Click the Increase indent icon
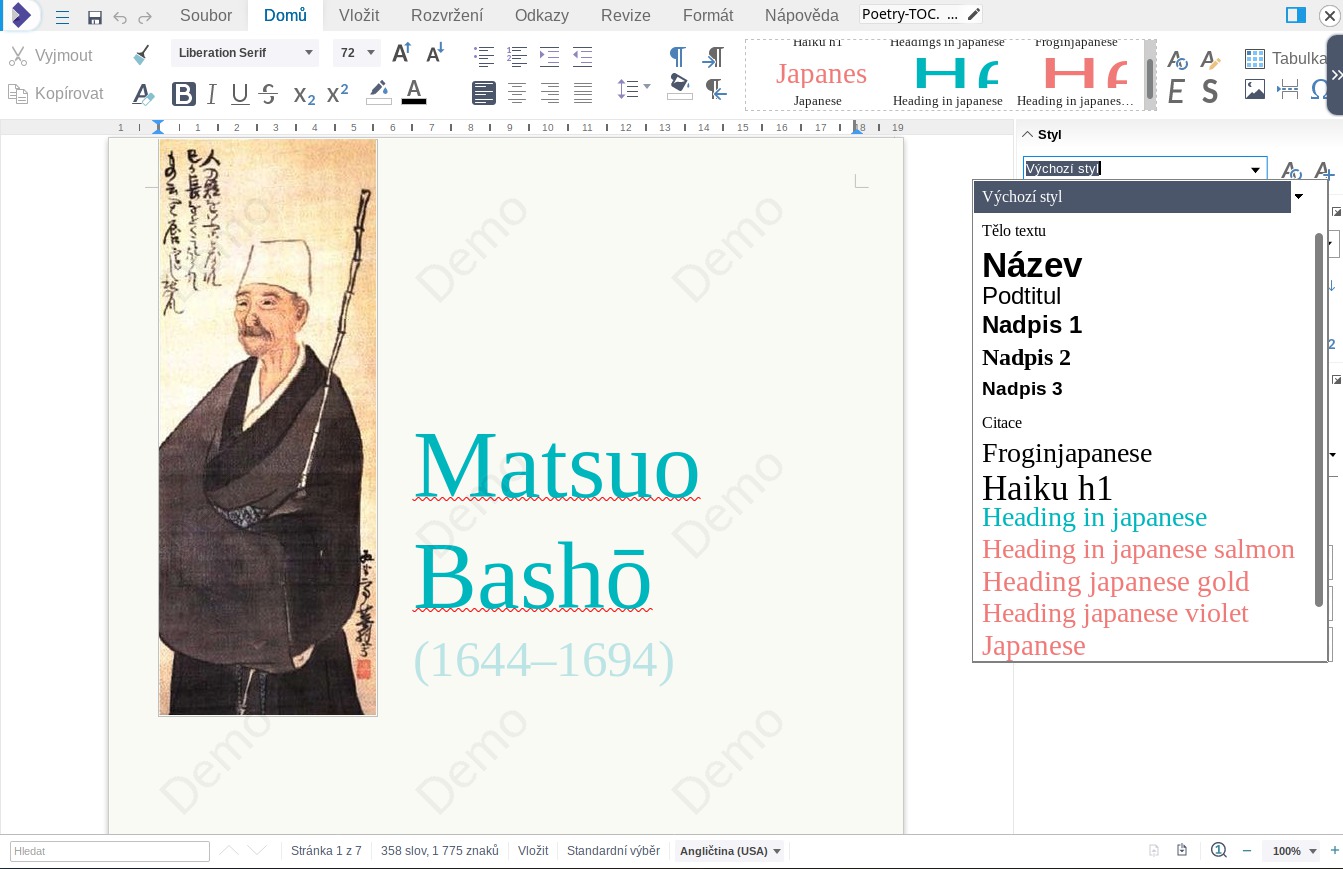This screenshot has width=1343, height=869. (x=549, y=56)
